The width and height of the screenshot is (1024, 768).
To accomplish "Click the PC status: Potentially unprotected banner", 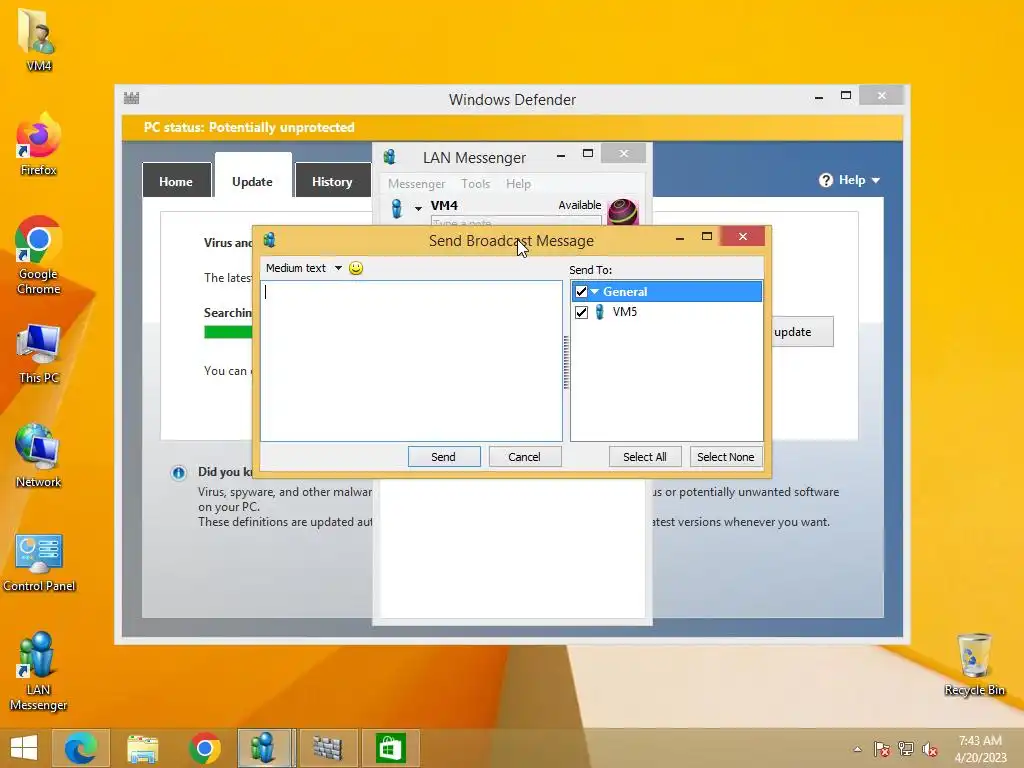I will 512,128.
